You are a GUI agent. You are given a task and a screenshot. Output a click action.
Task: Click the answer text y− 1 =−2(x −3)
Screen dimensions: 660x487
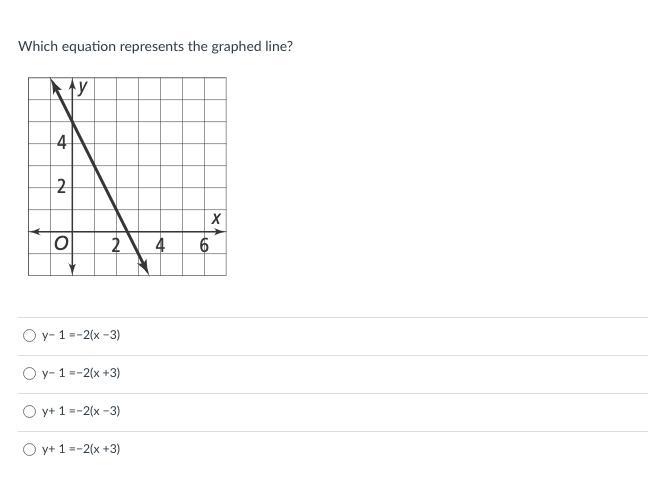[x=81, y=335]
